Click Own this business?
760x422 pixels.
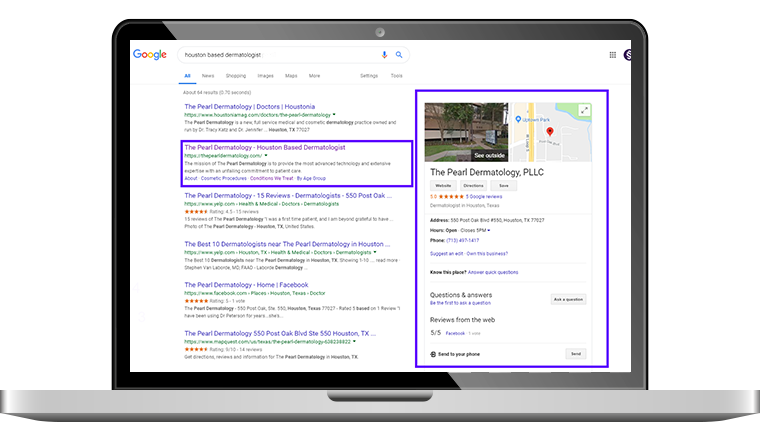(487, 254)
